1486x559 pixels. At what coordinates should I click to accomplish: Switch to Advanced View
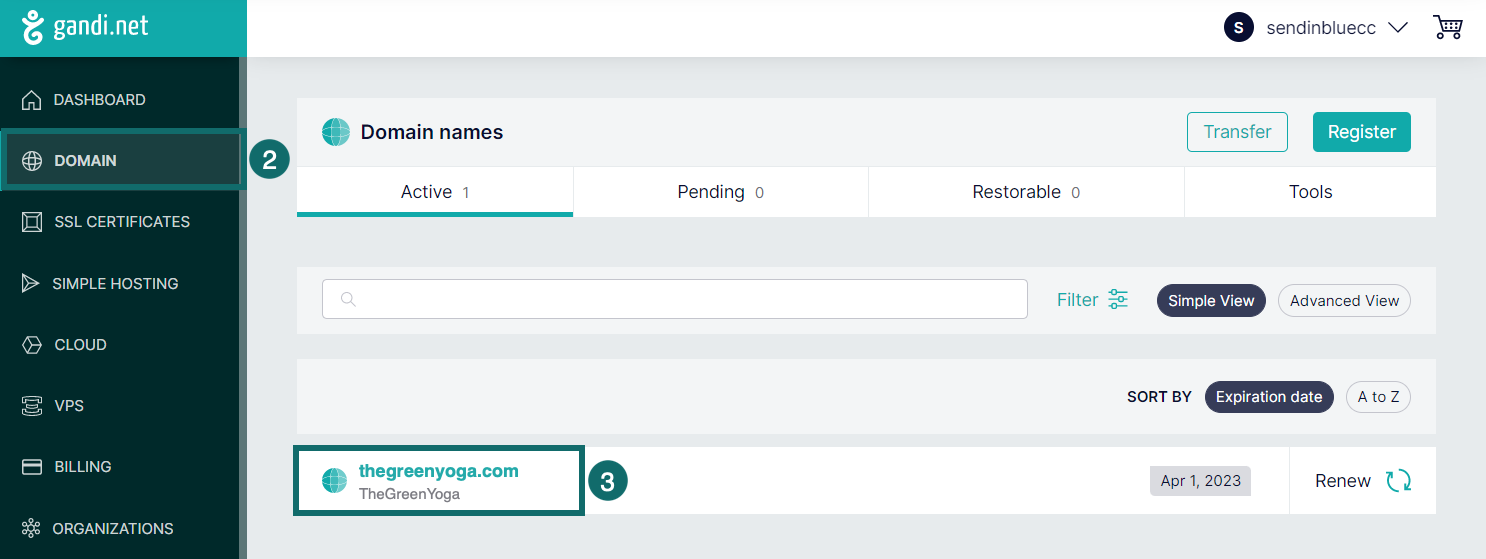coord(1344,301)
